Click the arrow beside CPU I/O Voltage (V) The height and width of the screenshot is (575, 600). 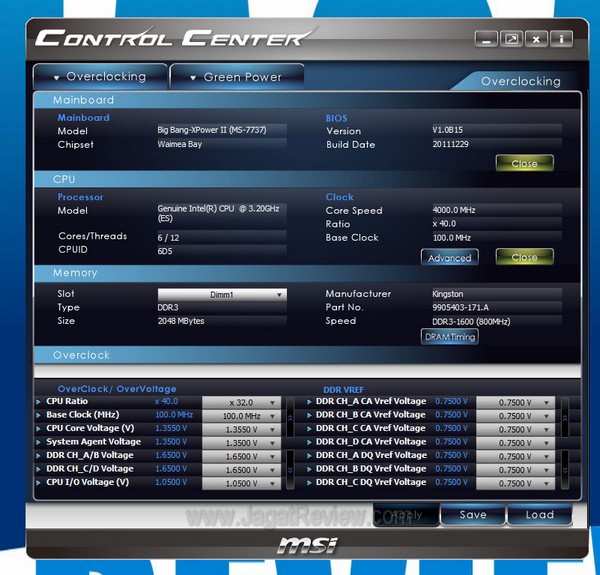click(x=38, y=483)
